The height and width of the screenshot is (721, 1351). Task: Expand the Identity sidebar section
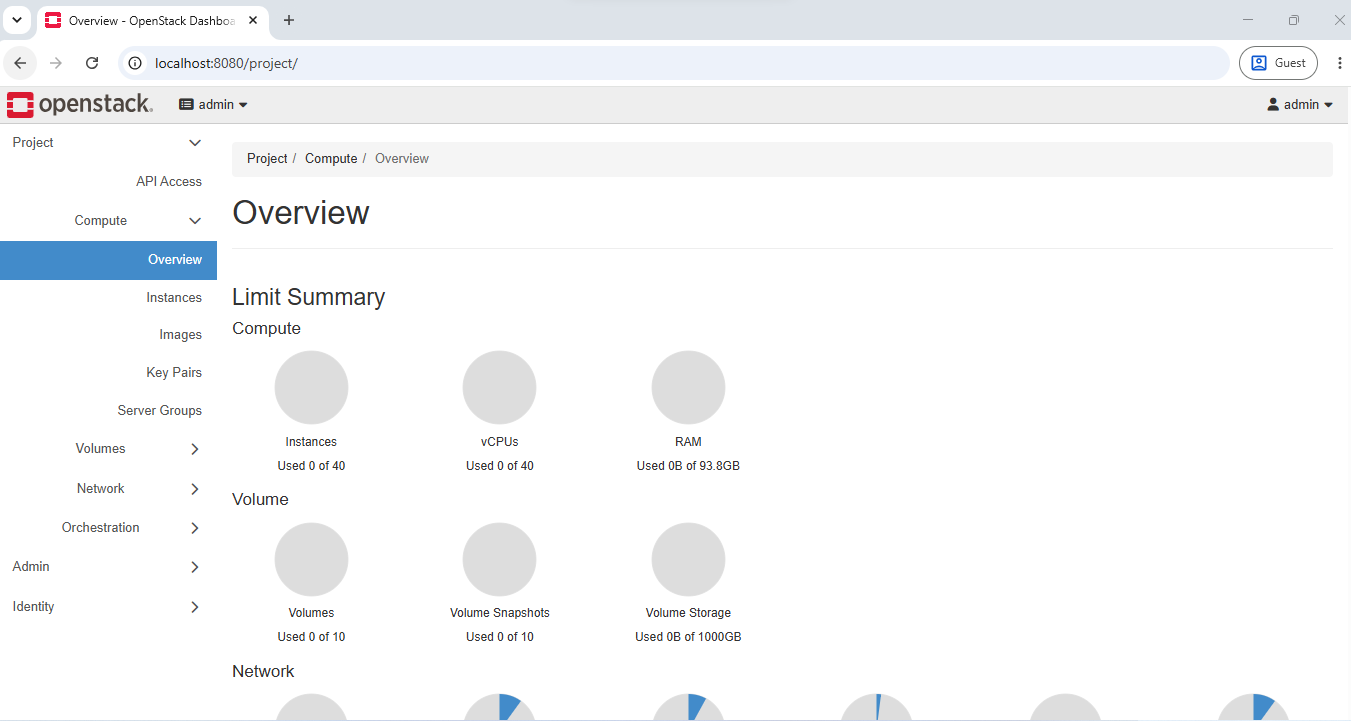(108, 606)
